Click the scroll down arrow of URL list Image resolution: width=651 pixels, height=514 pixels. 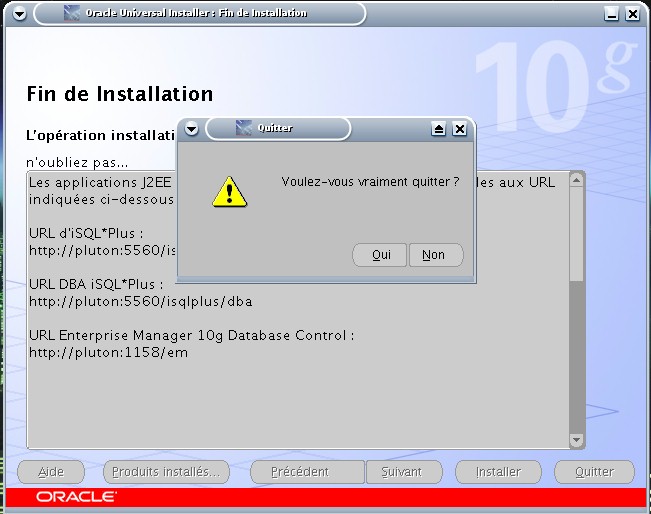coord(576,440)
